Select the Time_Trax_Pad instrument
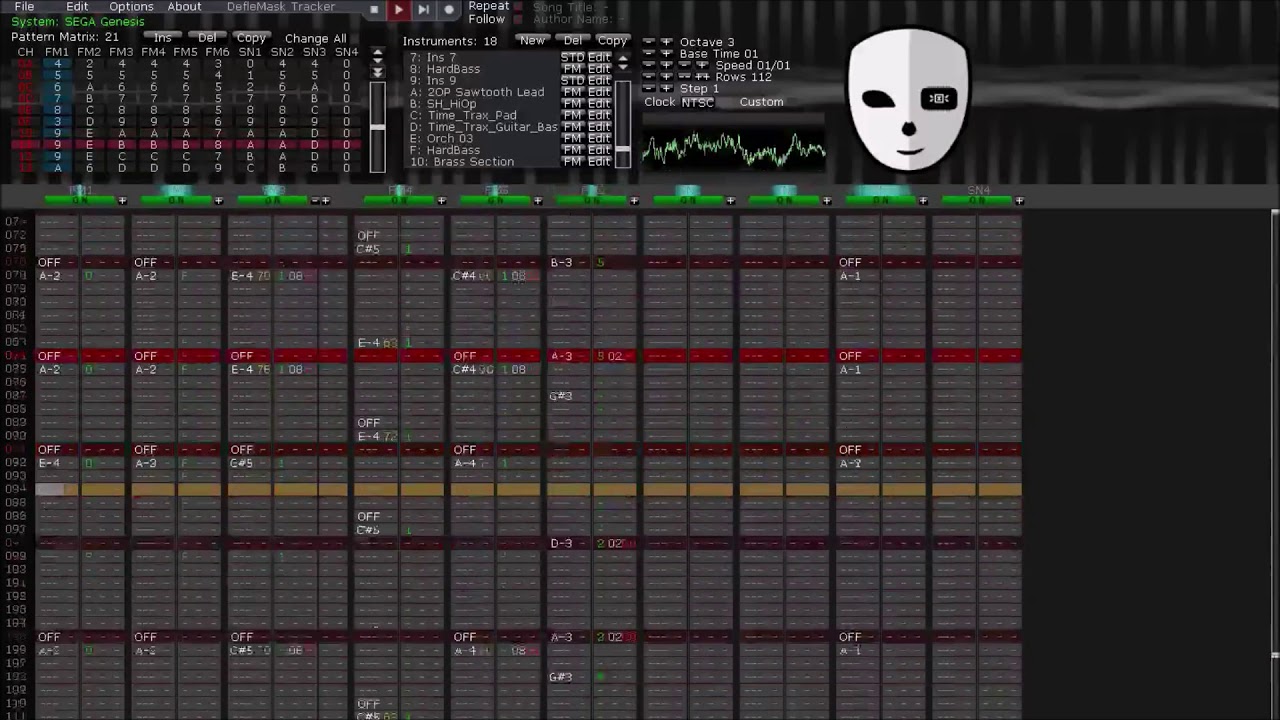 463,115
